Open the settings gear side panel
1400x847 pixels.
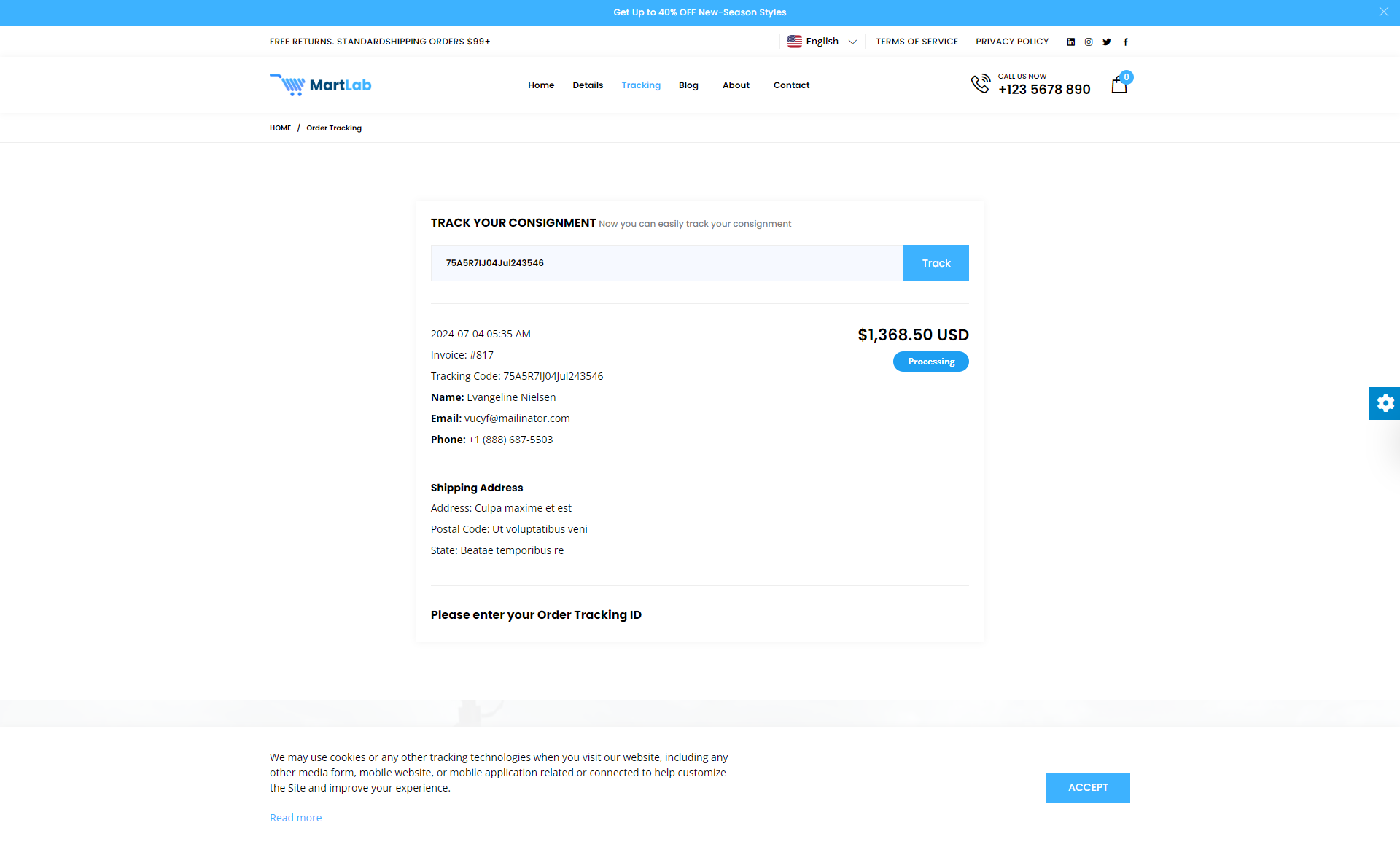(1385, 403)
